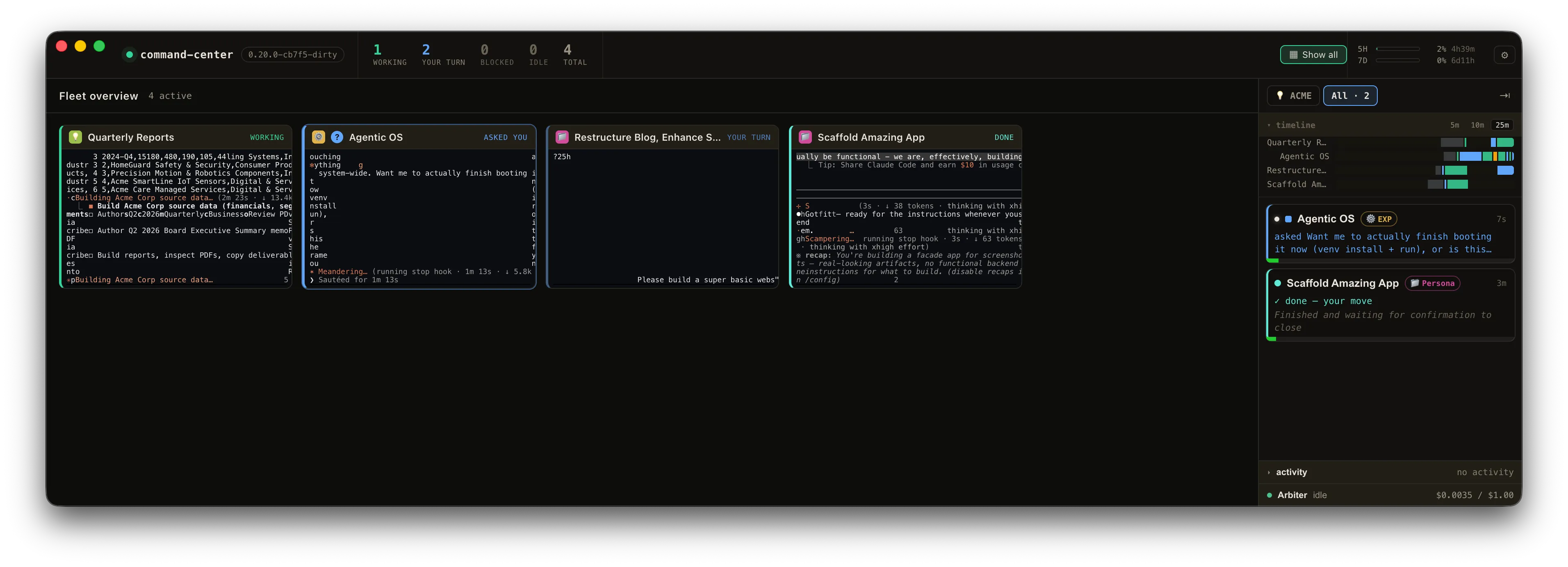Open the Quarterly Reports card title

click(x=131, y=137)
